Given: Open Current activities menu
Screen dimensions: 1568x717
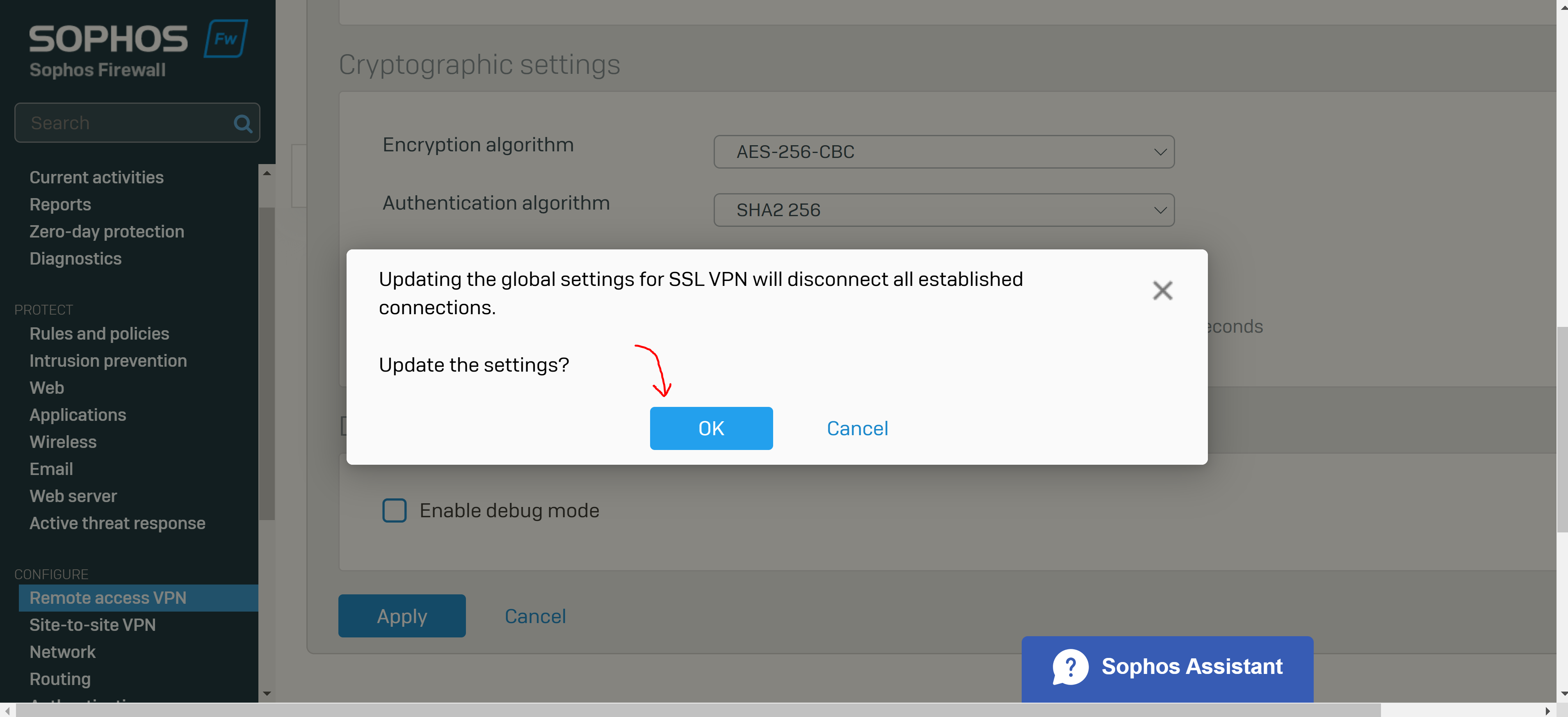Looking at the screenshot, I should (96, 177).
